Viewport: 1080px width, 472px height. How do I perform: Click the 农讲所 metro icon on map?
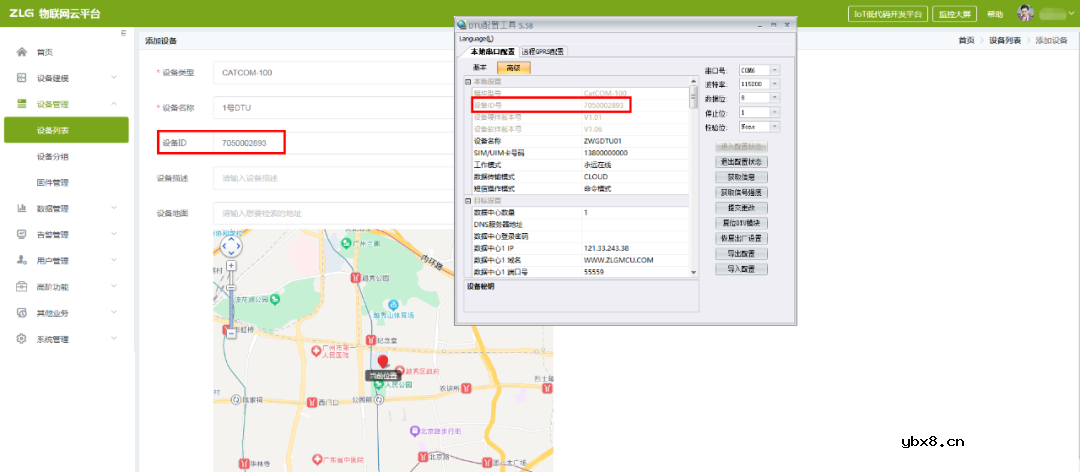click(468, 389)
